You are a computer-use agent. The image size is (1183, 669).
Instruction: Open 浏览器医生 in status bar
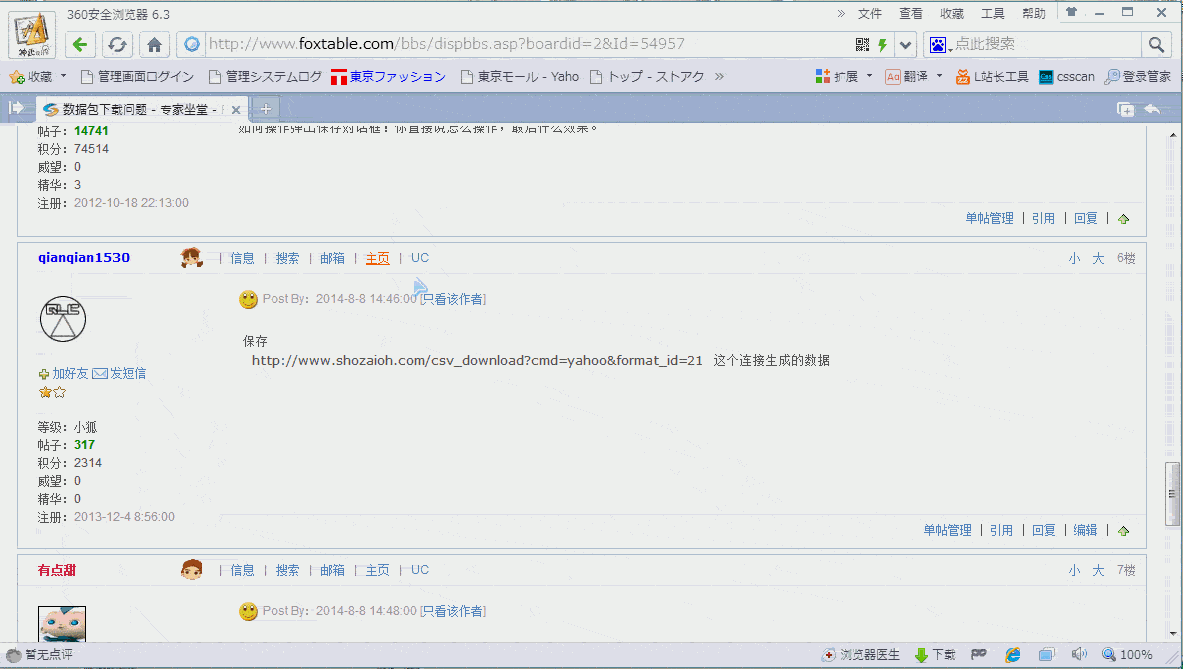tap(861, 655)
